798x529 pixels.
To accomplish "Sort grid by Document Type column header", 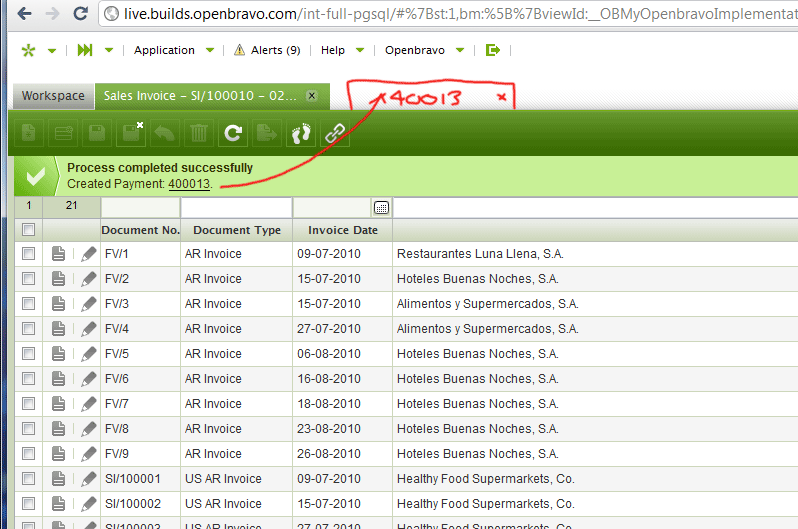I will pos(237,230).
